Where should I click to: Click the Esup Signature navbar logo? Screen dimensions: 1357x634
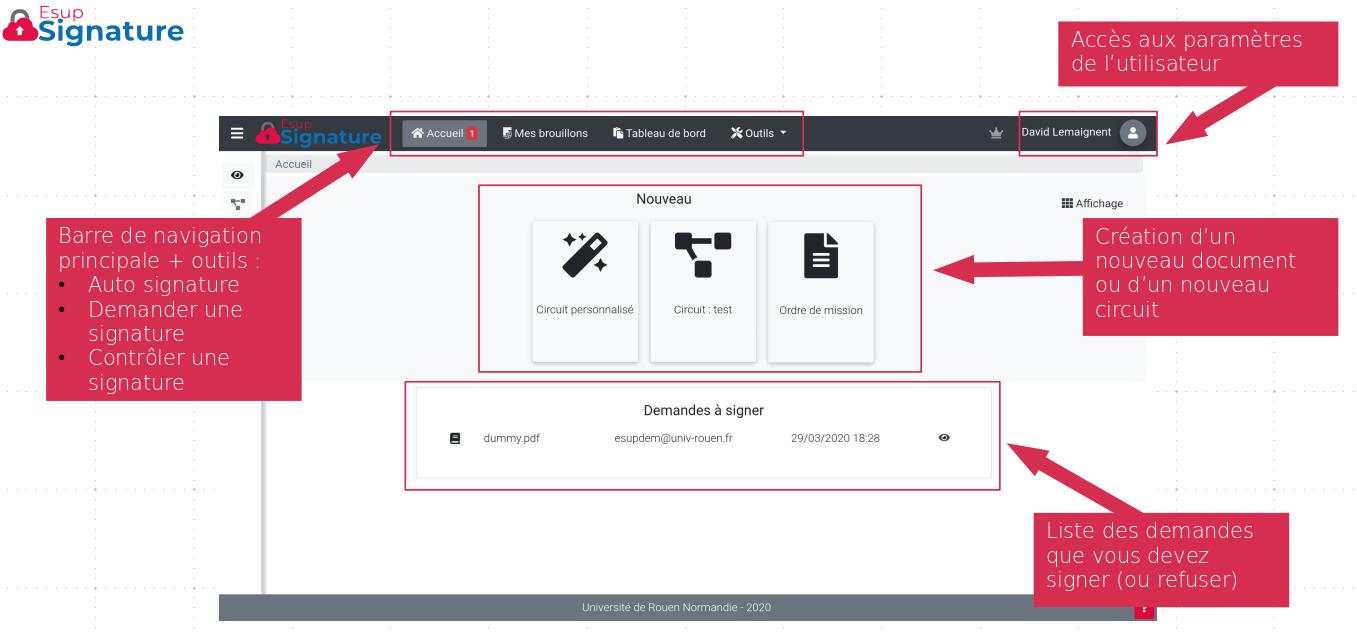(x=319, y=133)
